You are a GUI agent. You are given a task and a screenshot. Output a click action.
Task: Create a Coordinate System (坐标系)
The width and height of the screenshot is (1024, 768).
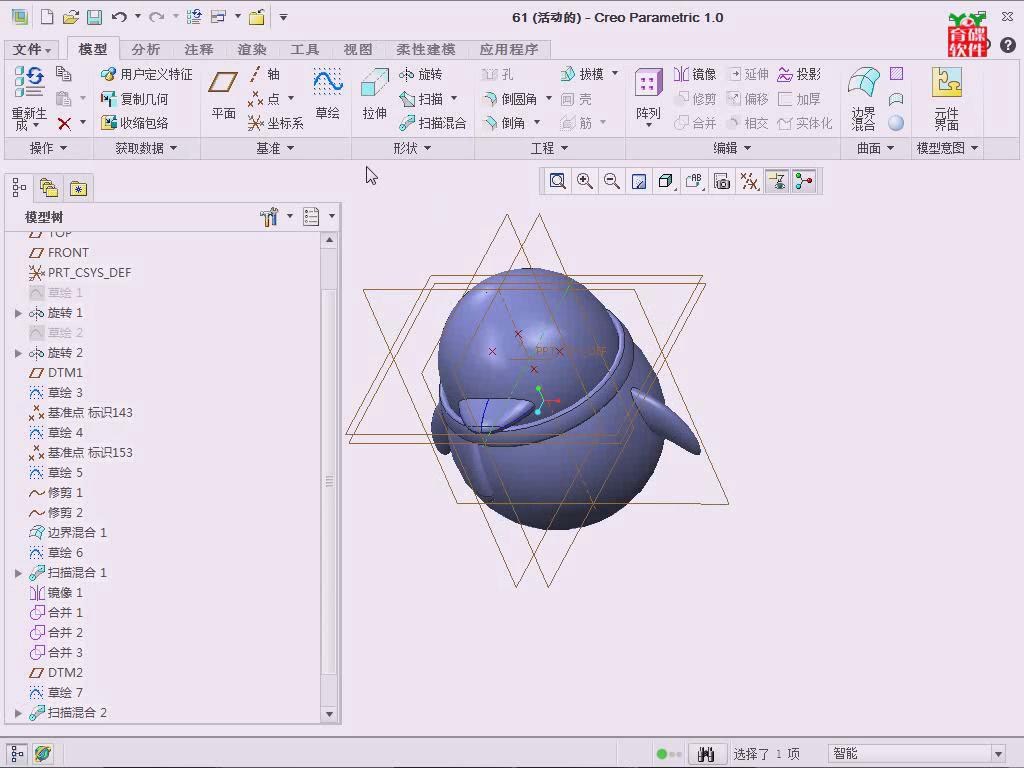coord(276,123)
